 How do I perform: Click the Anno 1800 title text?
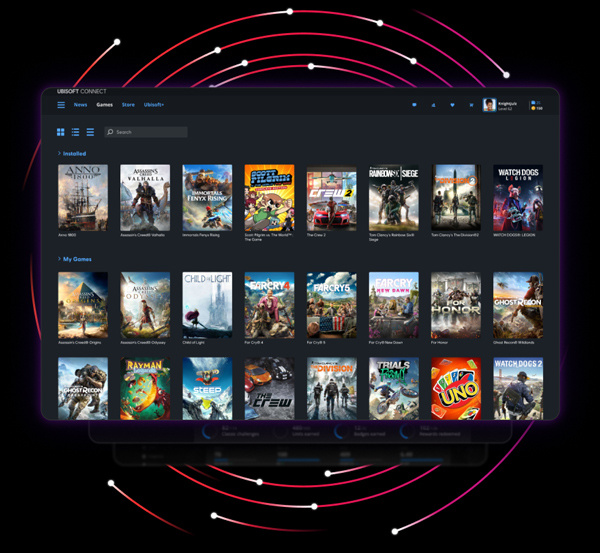click(67, 235)
